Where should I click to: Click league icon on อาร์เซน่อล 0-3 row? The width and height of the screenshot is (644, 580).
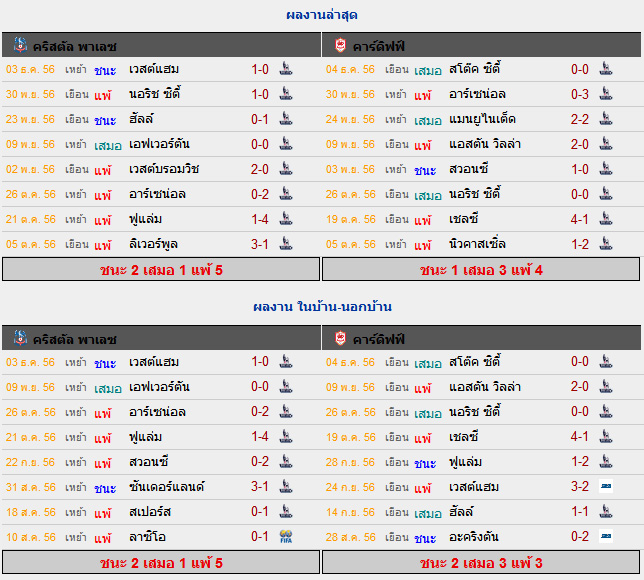tap(606, 94)
